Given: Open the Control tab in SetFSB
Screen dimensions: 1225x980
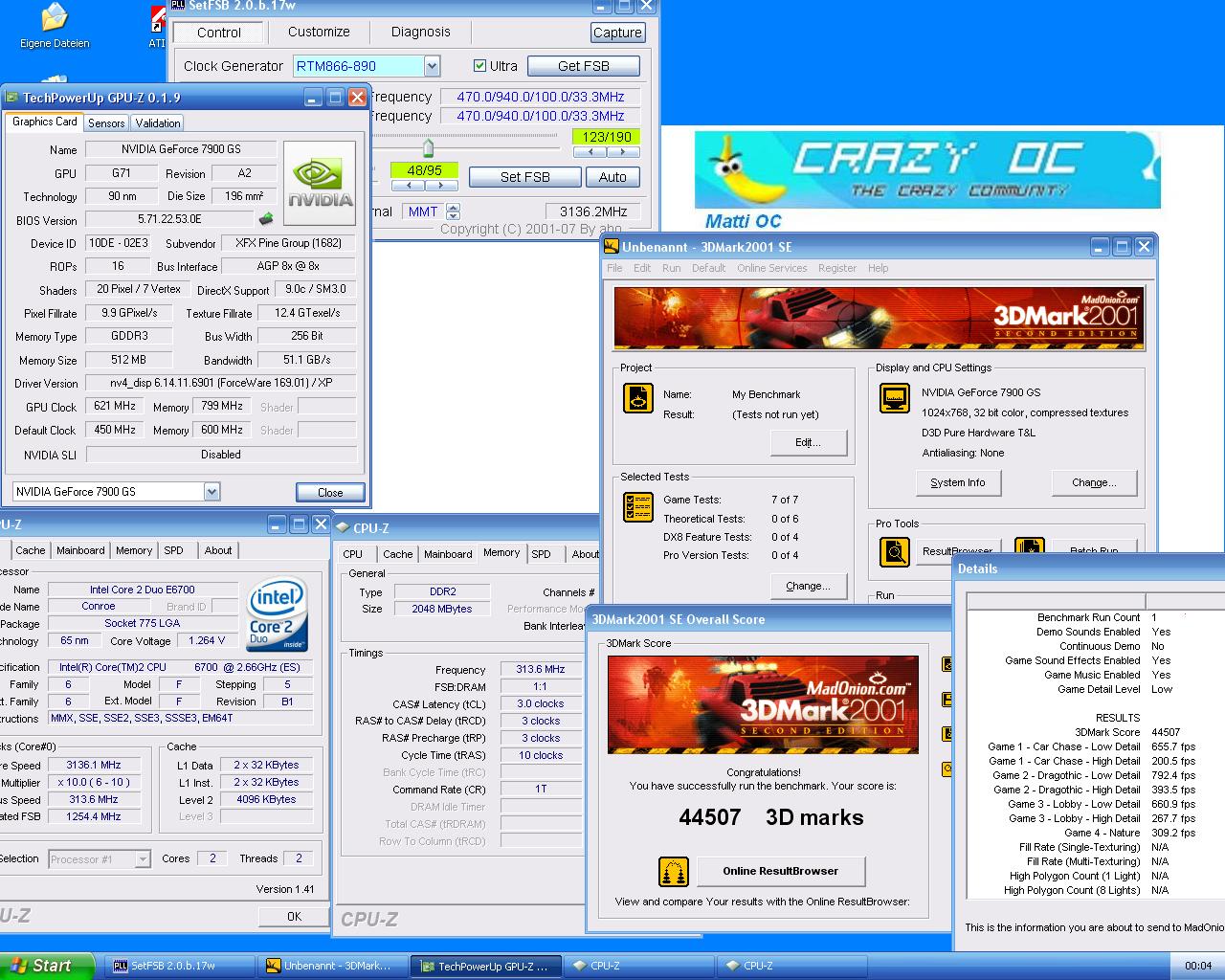Looking at the screenshot, I should [219, 33].
